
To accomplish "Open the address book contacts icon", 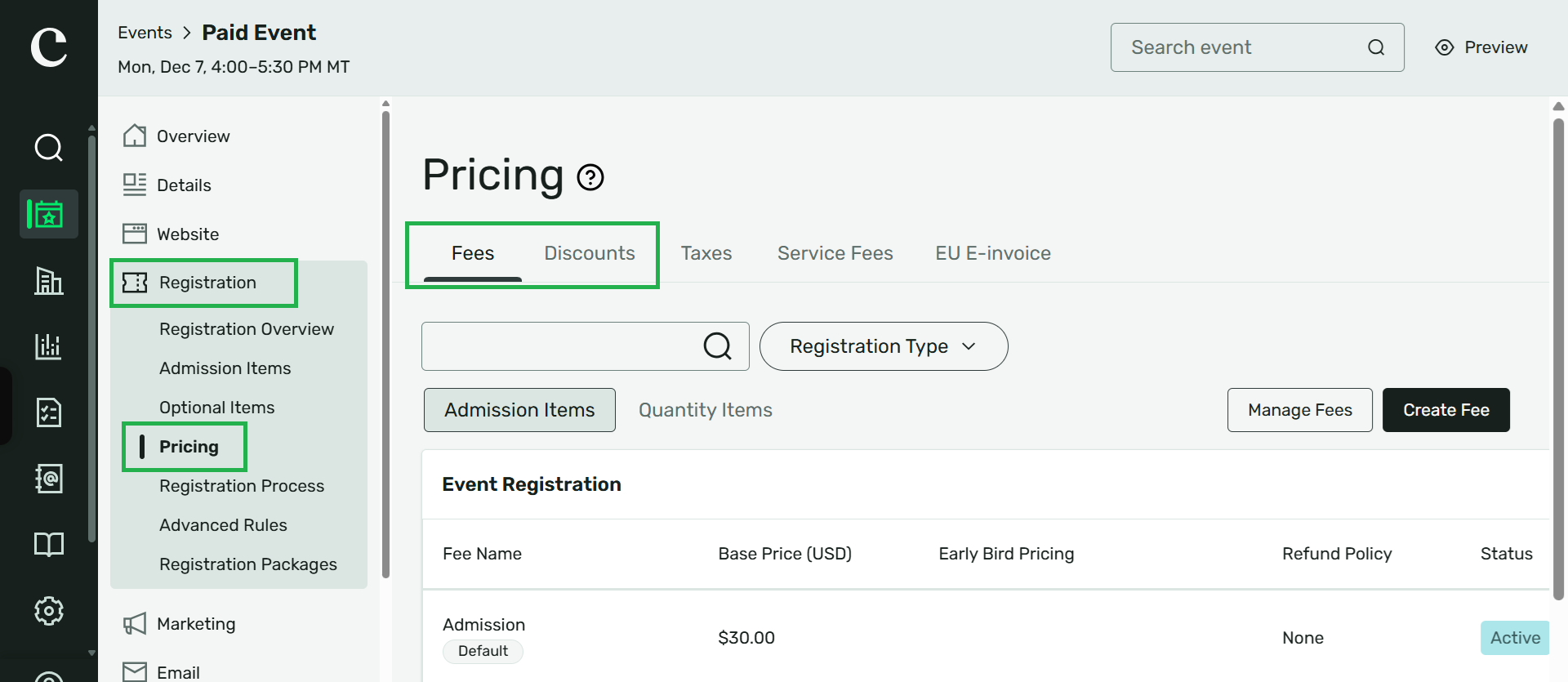I will (49, 479).
